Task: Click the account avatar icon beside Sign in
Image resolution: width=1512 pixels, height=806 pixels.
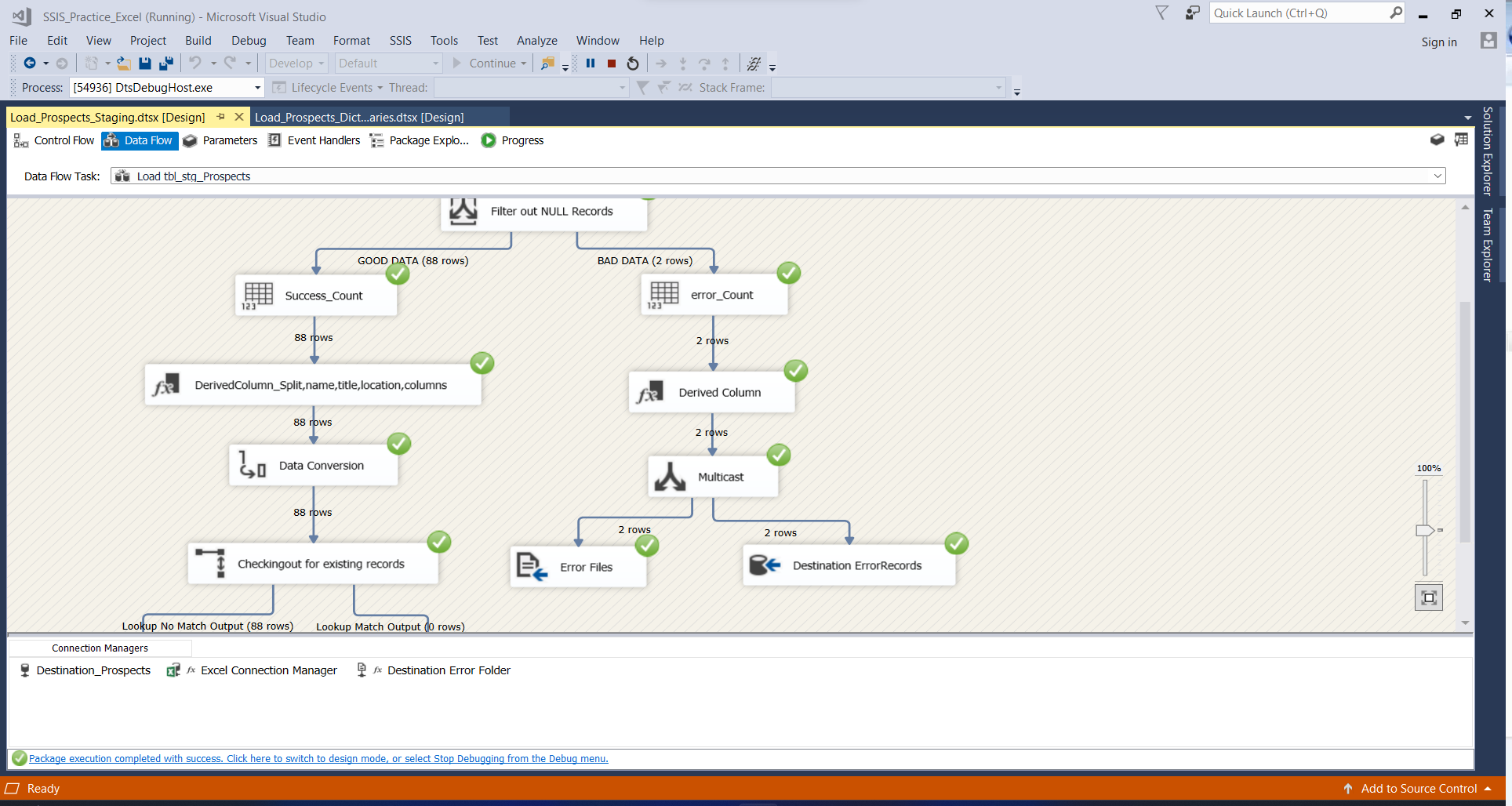Action: tap(1488, 41)
